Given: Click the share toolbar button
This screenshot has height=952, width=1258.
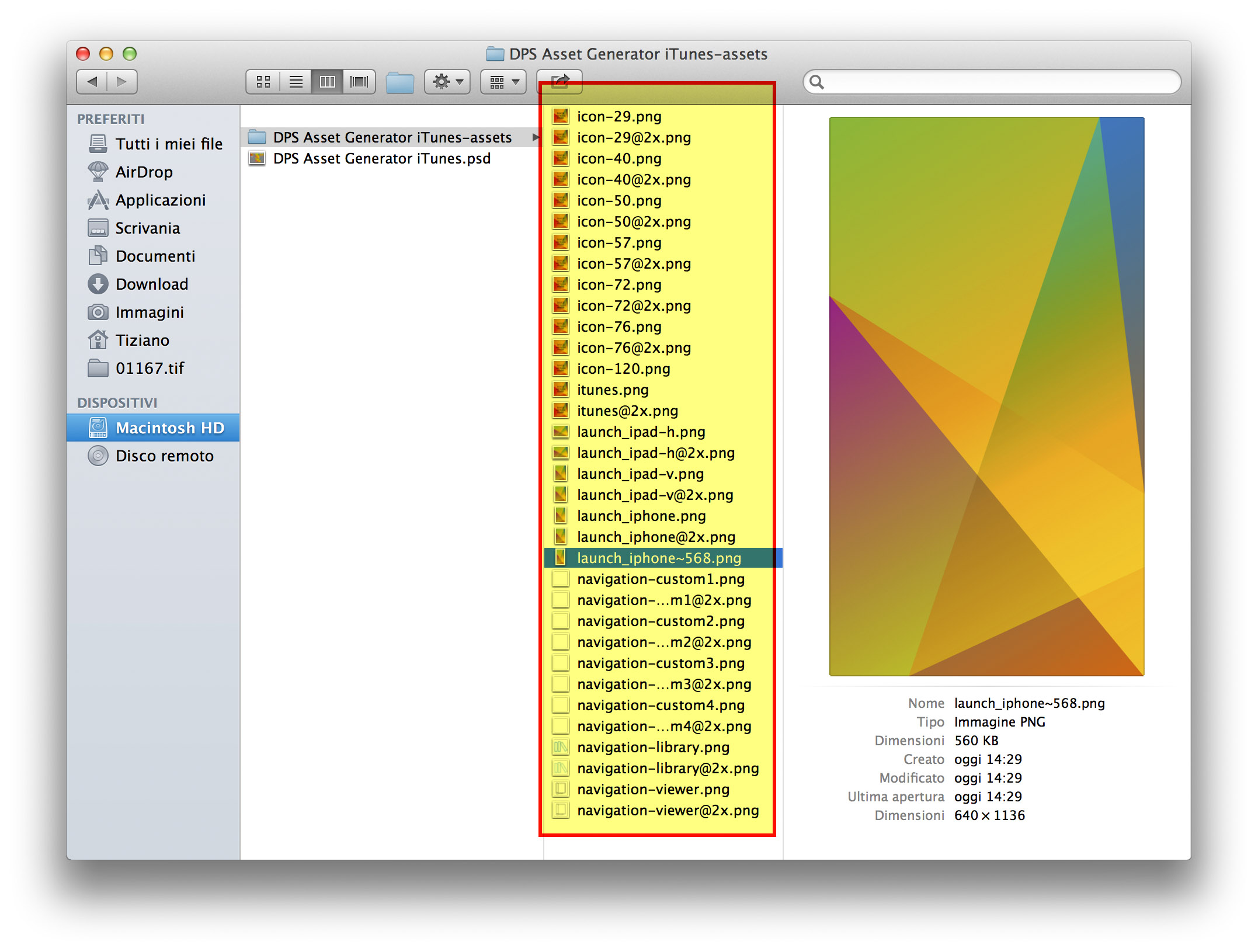Looking at the screenshot, I should coord(560,81).
